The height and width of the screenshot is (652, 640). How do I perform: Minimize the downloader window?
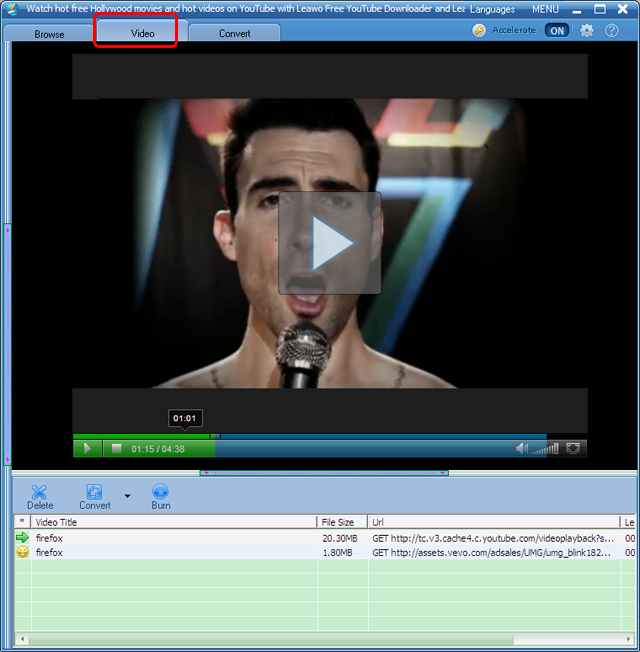point(576,10)
